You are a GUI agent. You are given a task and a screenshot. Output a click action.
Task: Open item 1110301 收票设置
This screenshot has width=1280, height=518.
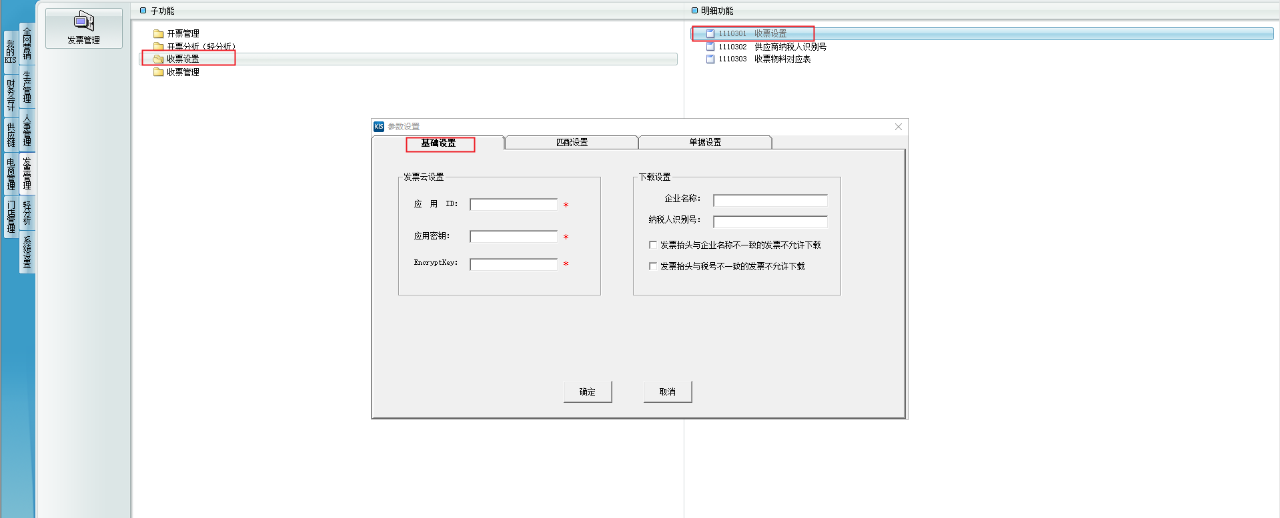click(x=752, y=33)
